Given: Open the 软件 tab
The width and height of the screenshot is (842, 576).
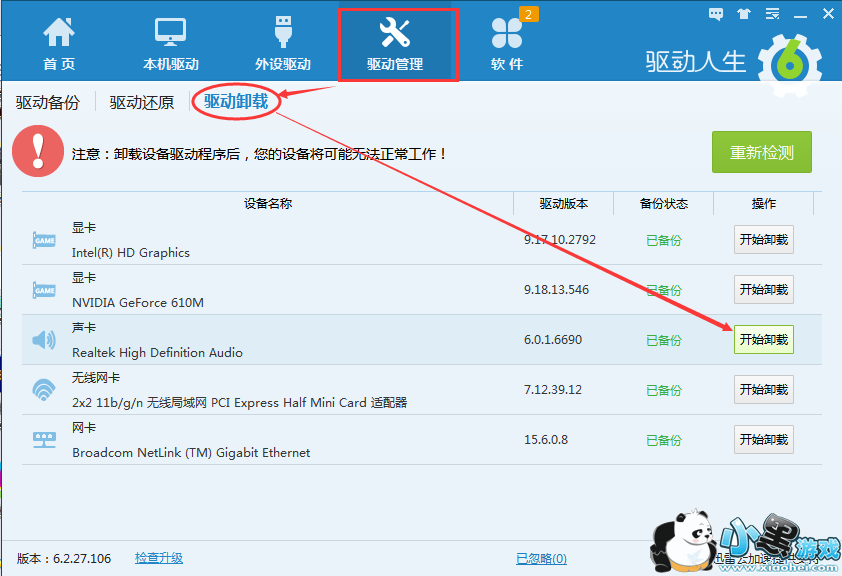Looking at the screenshot, I should pos(506,44).
